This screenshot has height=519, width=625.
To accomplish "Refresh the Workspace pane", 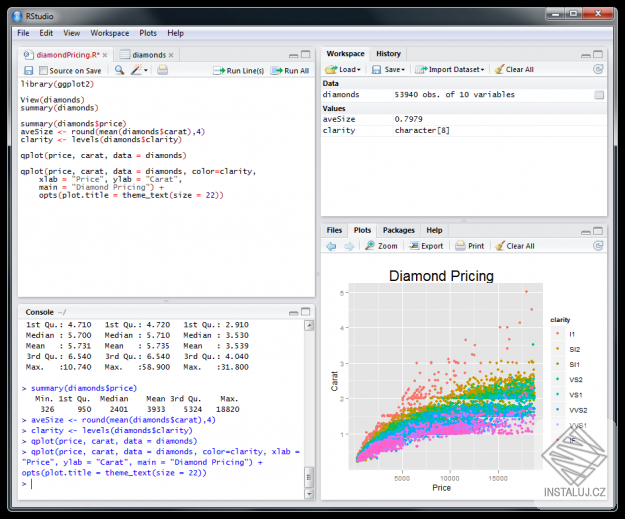I will [x=597, y=70].
